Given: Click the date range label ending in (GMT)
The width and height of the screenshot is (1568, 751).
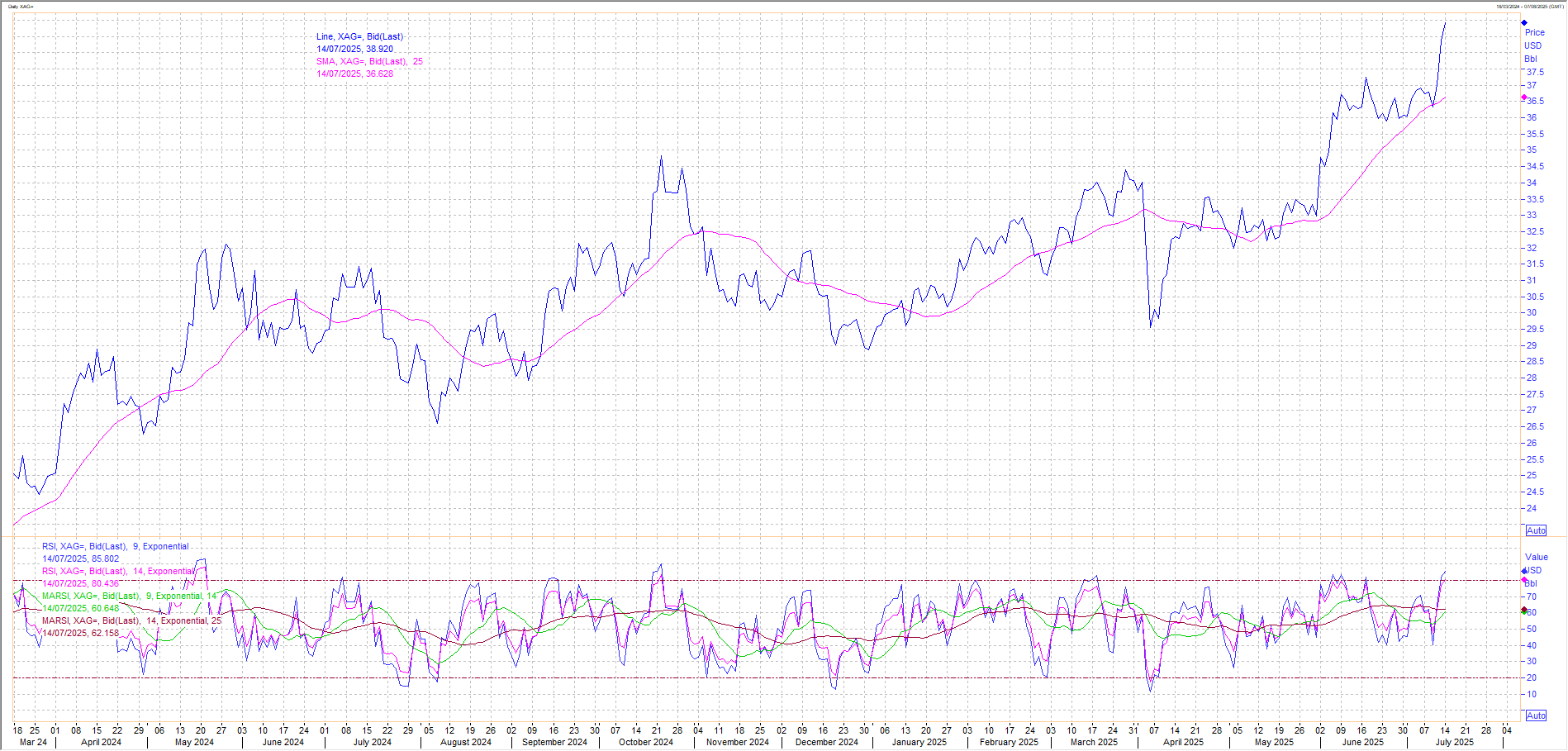Looking at the screenshot, I should (1529, 7).
